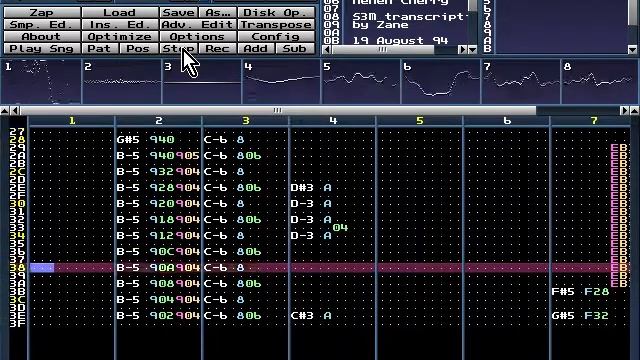Click the Zap button
Image resolution: width=640 pixels, height=360 pixels.
pyautogui.click(x=42, y=13)
